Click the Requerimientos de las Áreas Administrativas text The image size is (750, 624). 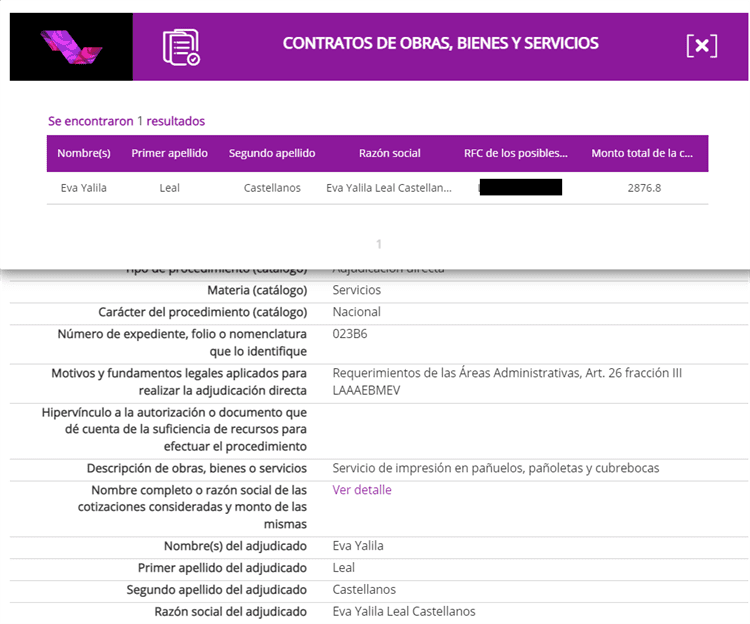pos(507,382)
